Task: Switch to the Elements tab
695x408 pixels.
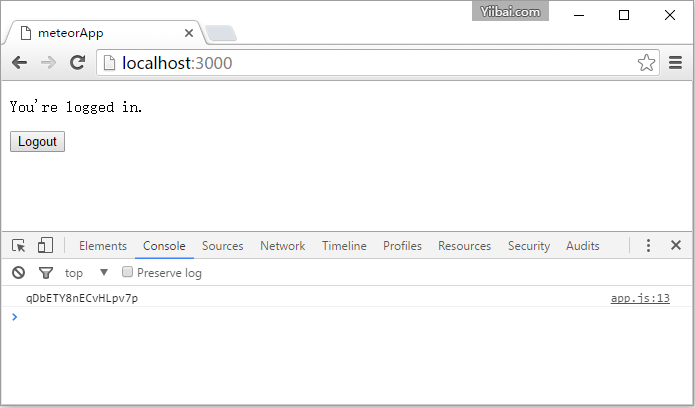Action: point(102,246)
